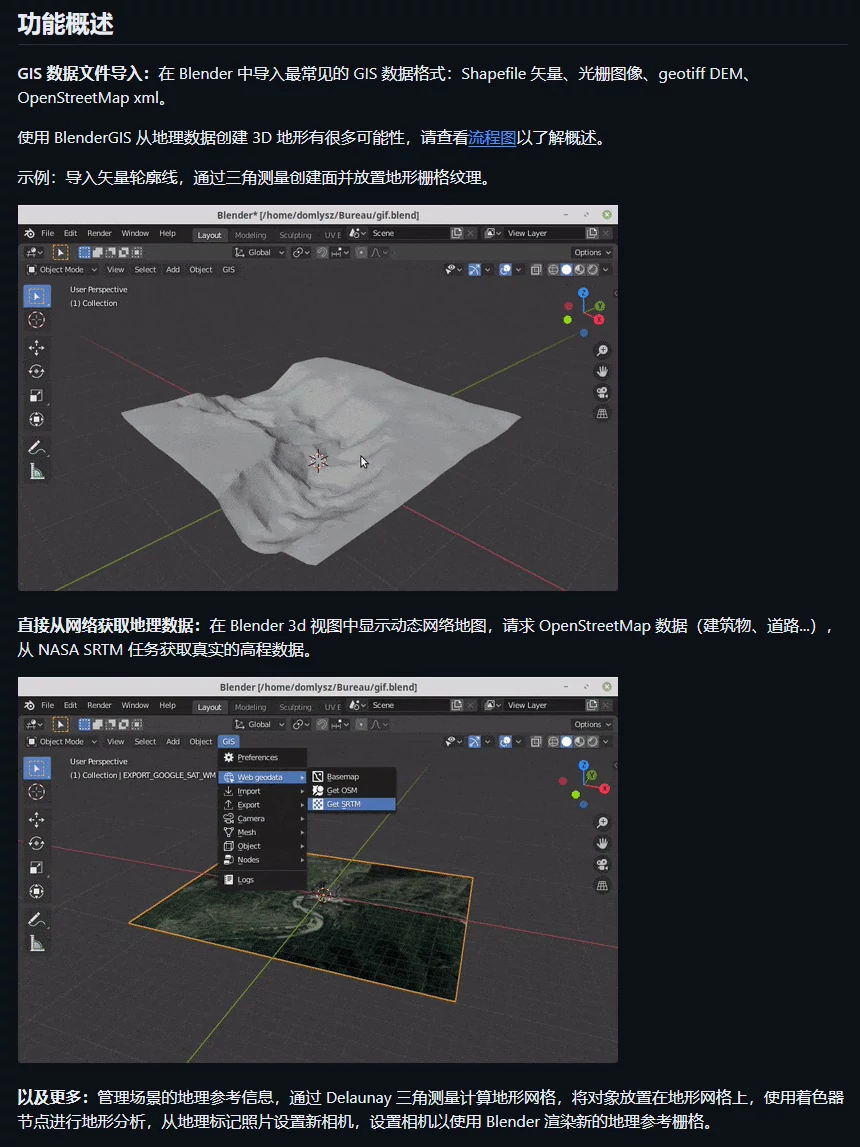860x1147 pixels.
Task: Pick the Measure tool in the upper Blender toolbar
Action: point(37,471)
